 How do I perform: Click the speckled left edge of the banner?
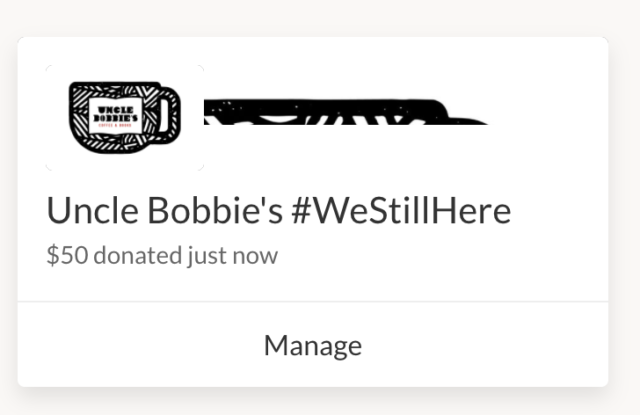click(x=222, y=111)
